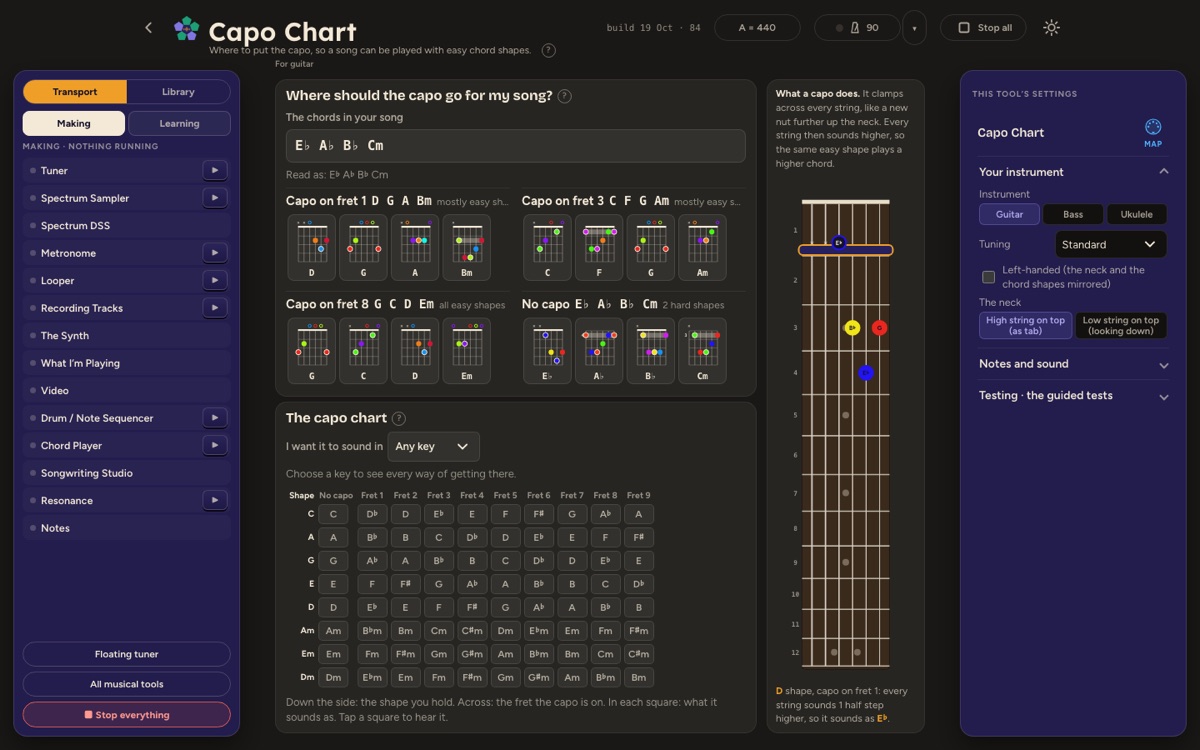The height and width of the screenshot is (750, 1200).
Task: Select Bass as the instrument
Action: coord(1073,214)
